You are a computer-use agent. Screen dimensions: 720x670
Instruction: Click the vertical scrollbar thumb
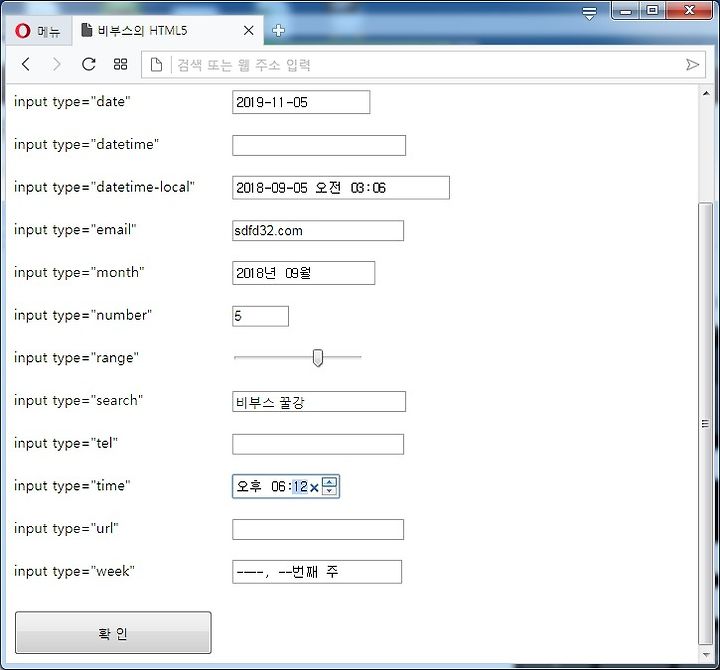pos(705,423)
